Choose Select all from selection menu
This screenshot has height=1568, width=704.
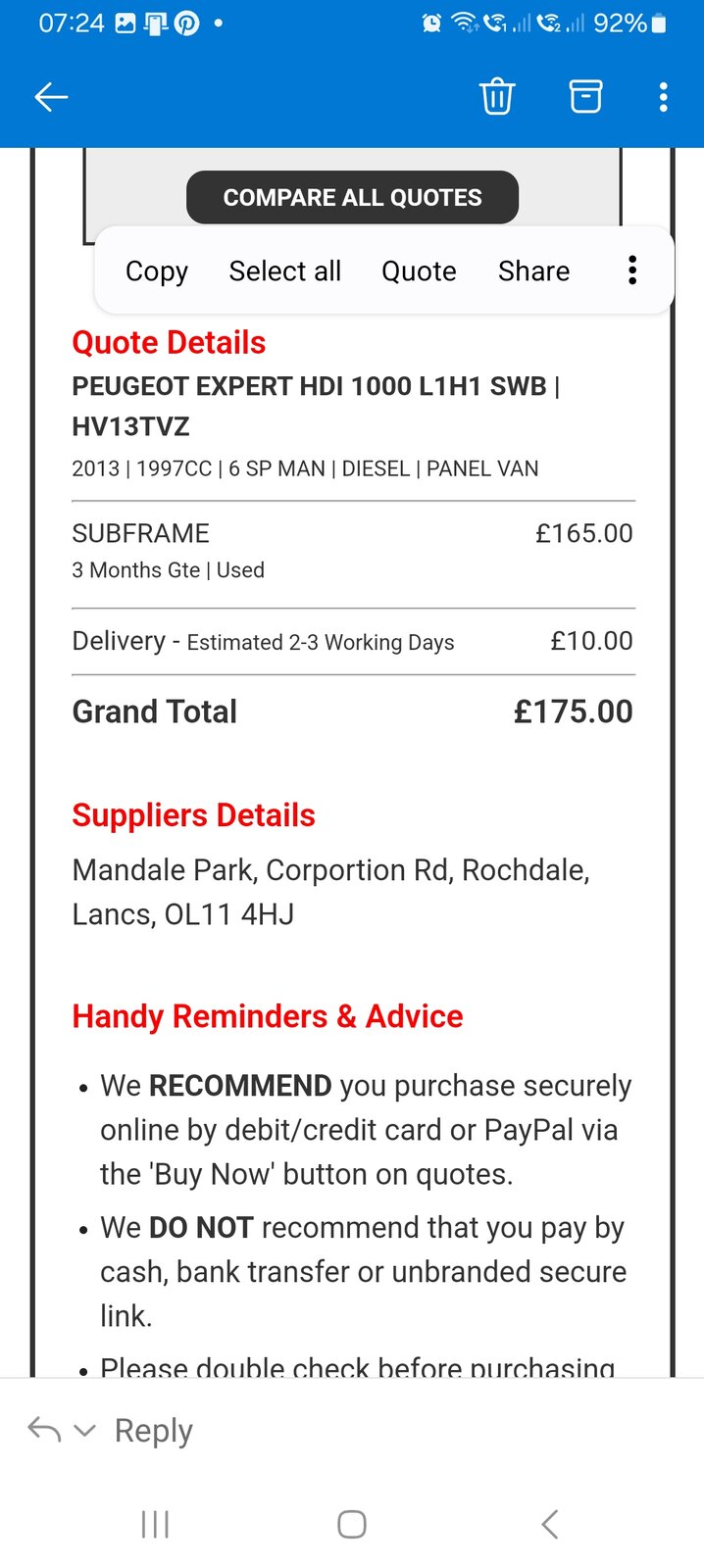click(285, 271)
